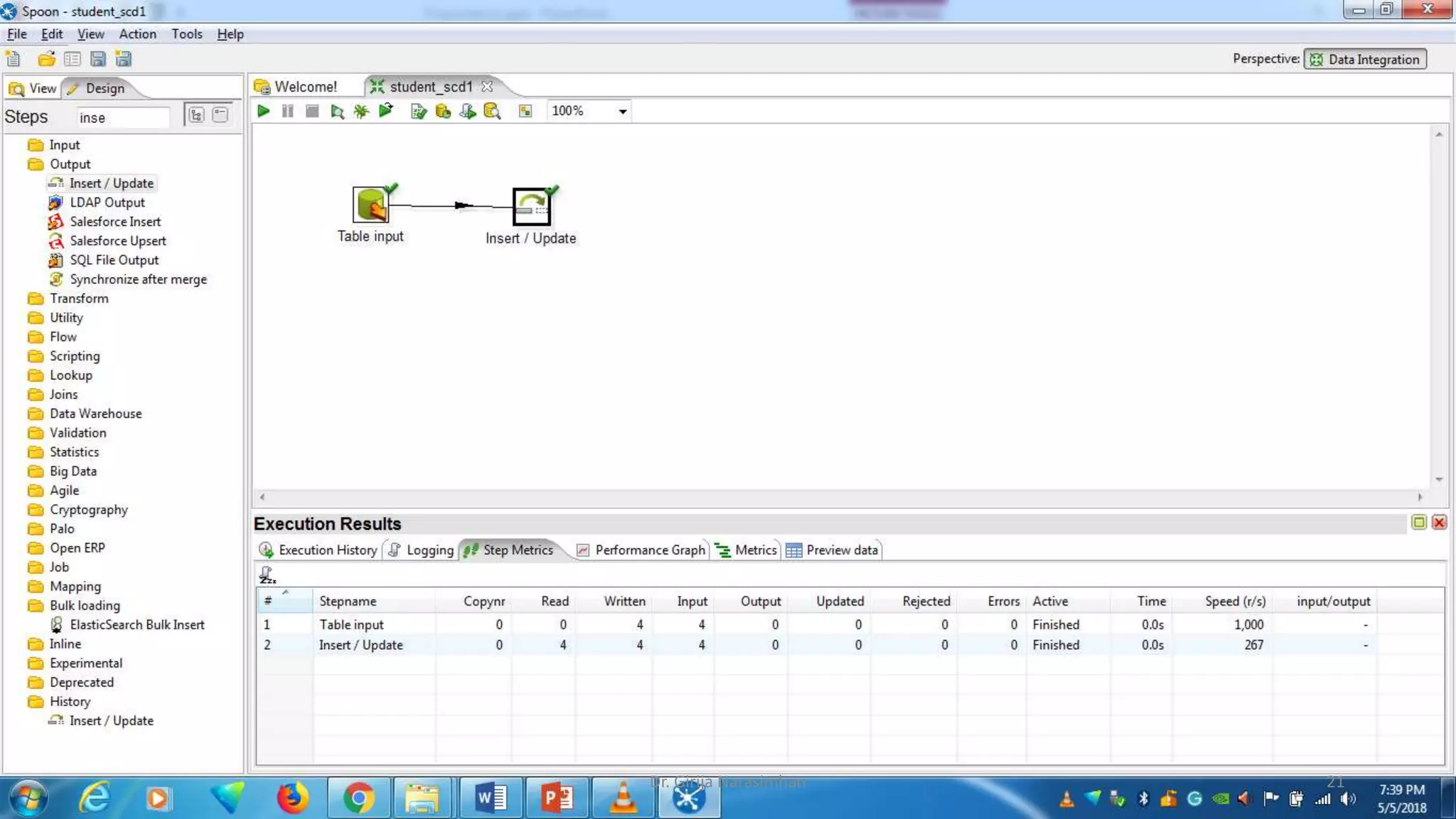
Task: Click Preview transformation icon in canvas toolbar
Action: tap(337, 111)
